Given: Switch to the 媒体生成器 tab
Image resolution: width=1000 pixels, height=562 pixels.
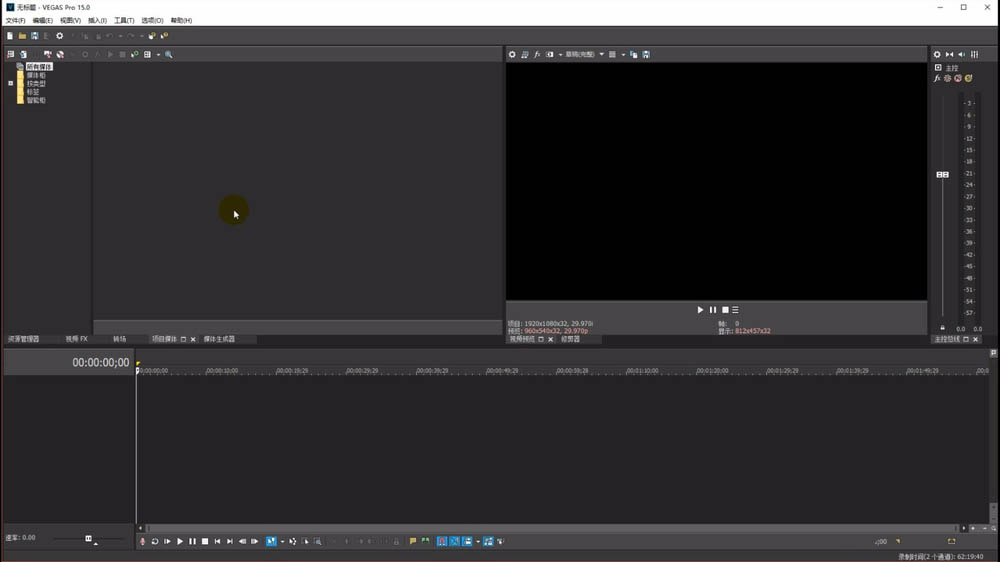Looking at the screenshot, I should pyautogui.click(x=219, y=339).
